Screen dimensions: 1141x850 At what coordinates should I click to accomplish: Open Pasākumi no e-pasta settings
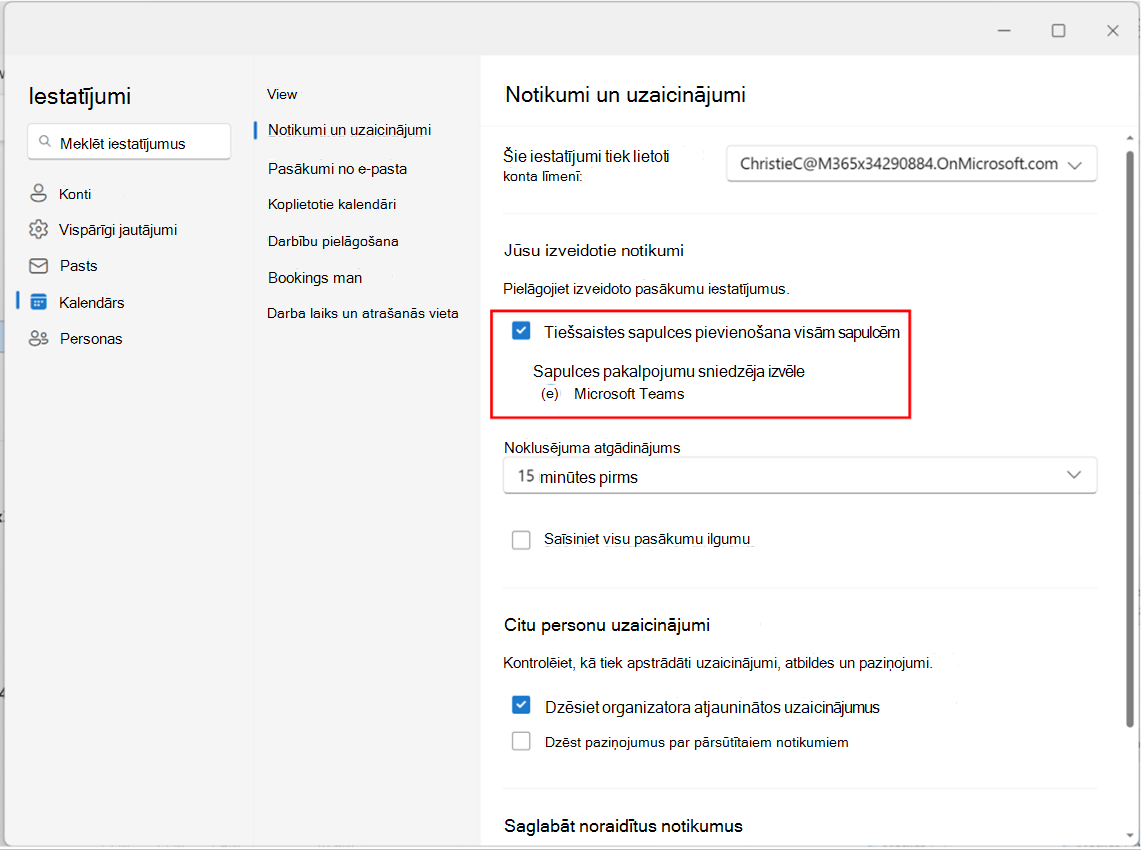click(337, 169)
